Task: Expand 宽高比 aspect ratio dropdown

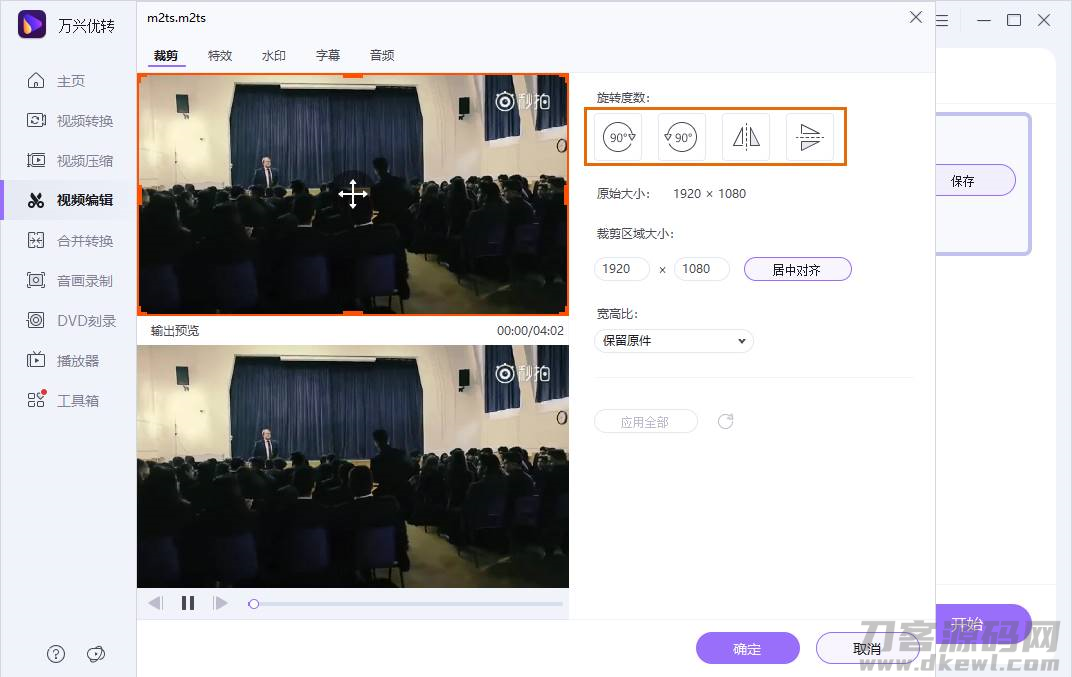Action: coord(674,341)
